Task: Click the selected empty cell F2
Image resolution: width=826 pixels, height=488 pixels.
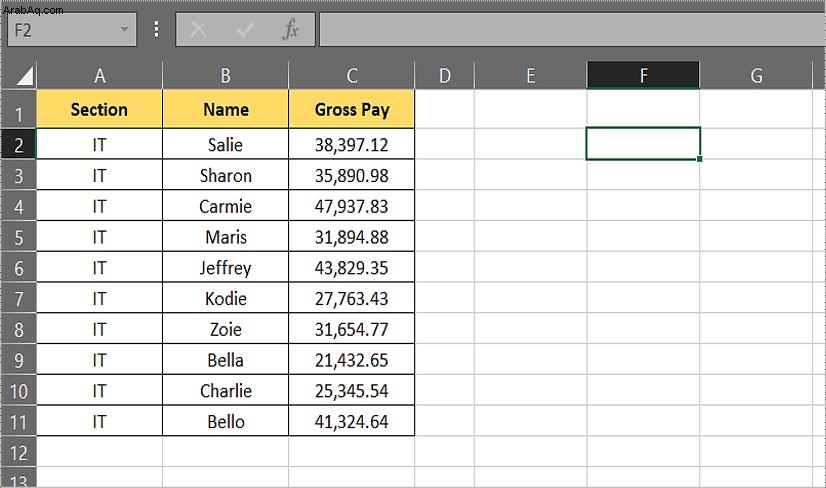Action: click(x=643, y=143)
